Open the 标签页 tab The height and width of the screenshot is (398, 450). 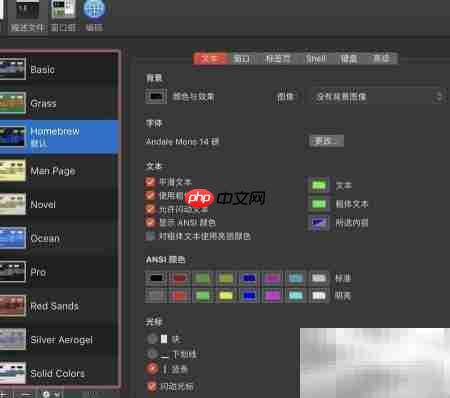278,59
